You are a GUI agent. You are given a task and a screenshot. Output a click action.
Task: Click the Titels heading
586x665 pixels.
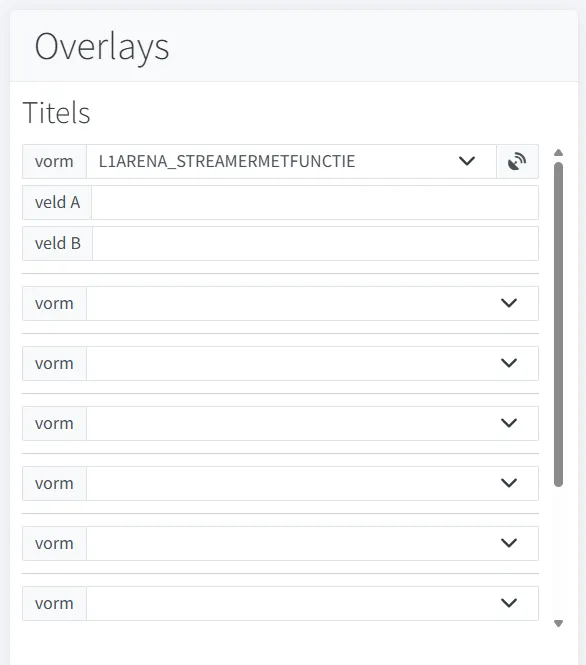[x=56, y=113]
